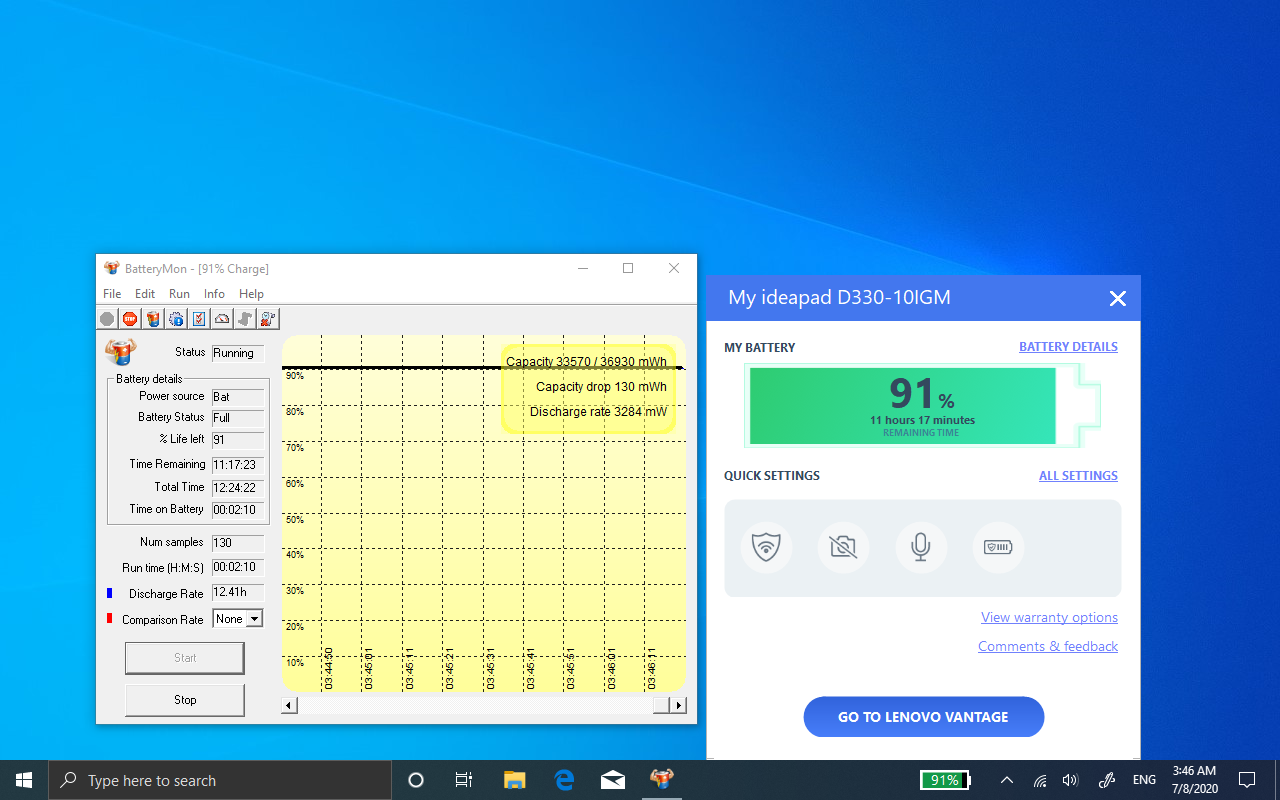This screenshot has height=800, width=1280.
Task: Click the BatteryMon taskbar icon
Action: click(662, 780)
